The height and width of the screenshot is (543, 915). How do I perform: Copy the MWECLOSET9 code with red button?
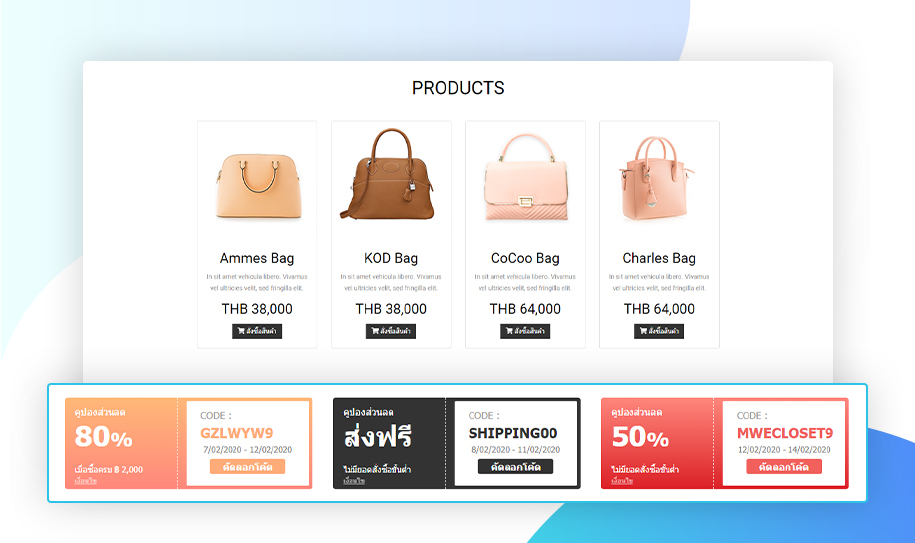coord(784,467)
